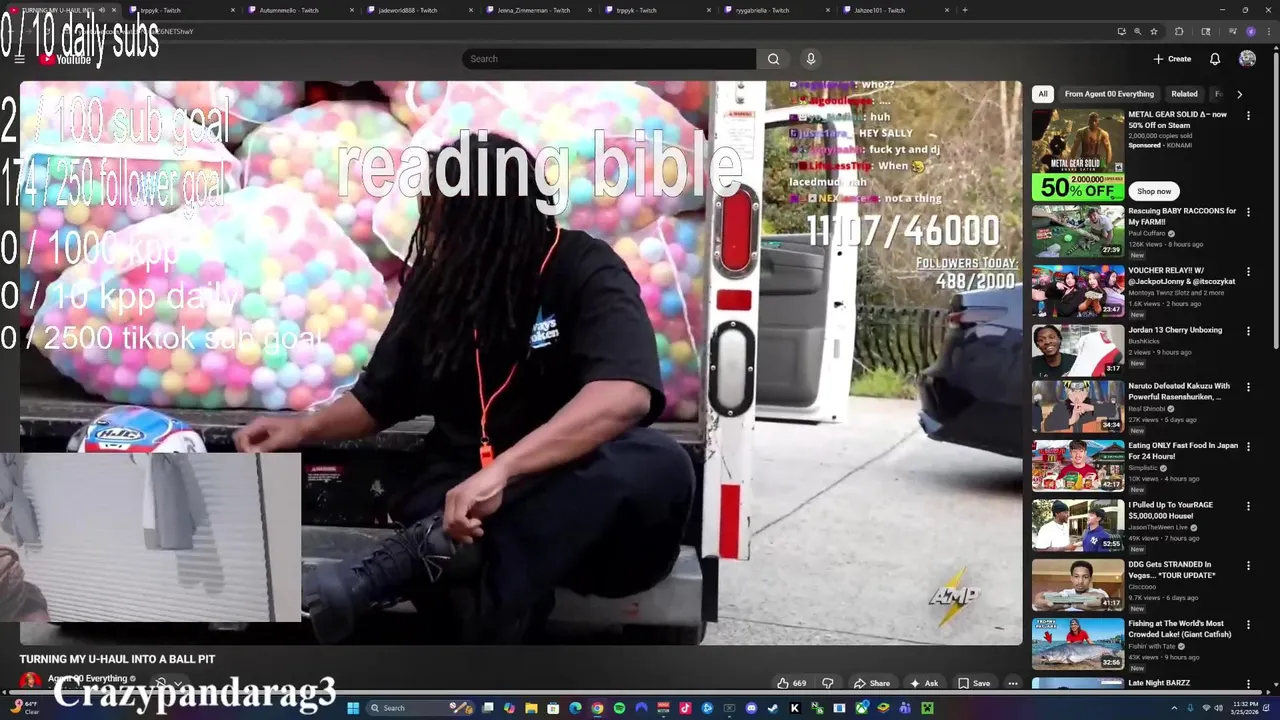Open Chrome from the taskbar
1280x720 pixels.
(597, 708)
